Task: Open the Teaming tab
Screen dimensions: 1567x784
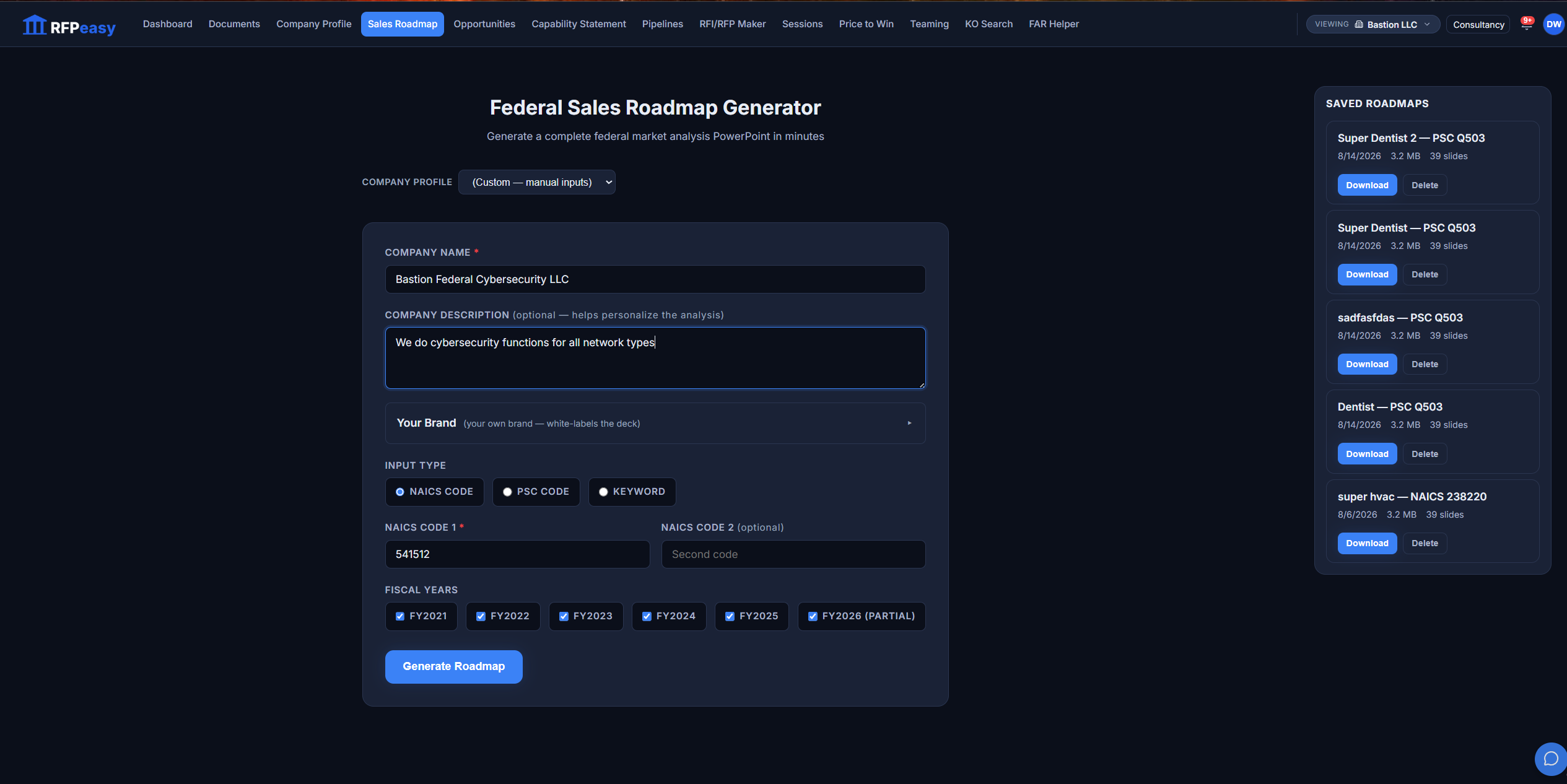Action: click(x=929, y=24)
